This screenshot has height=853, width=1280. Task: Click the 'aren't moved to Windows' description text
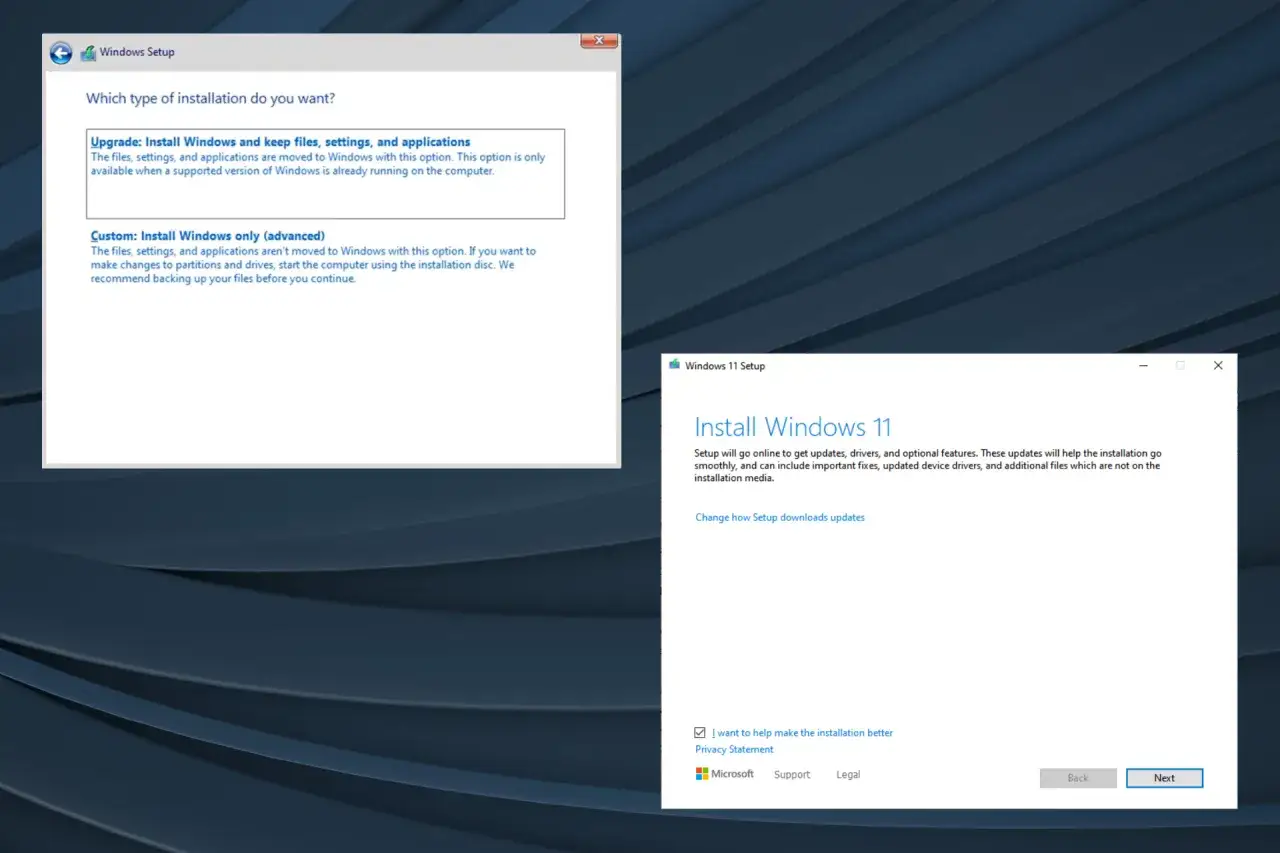point(313,265)
